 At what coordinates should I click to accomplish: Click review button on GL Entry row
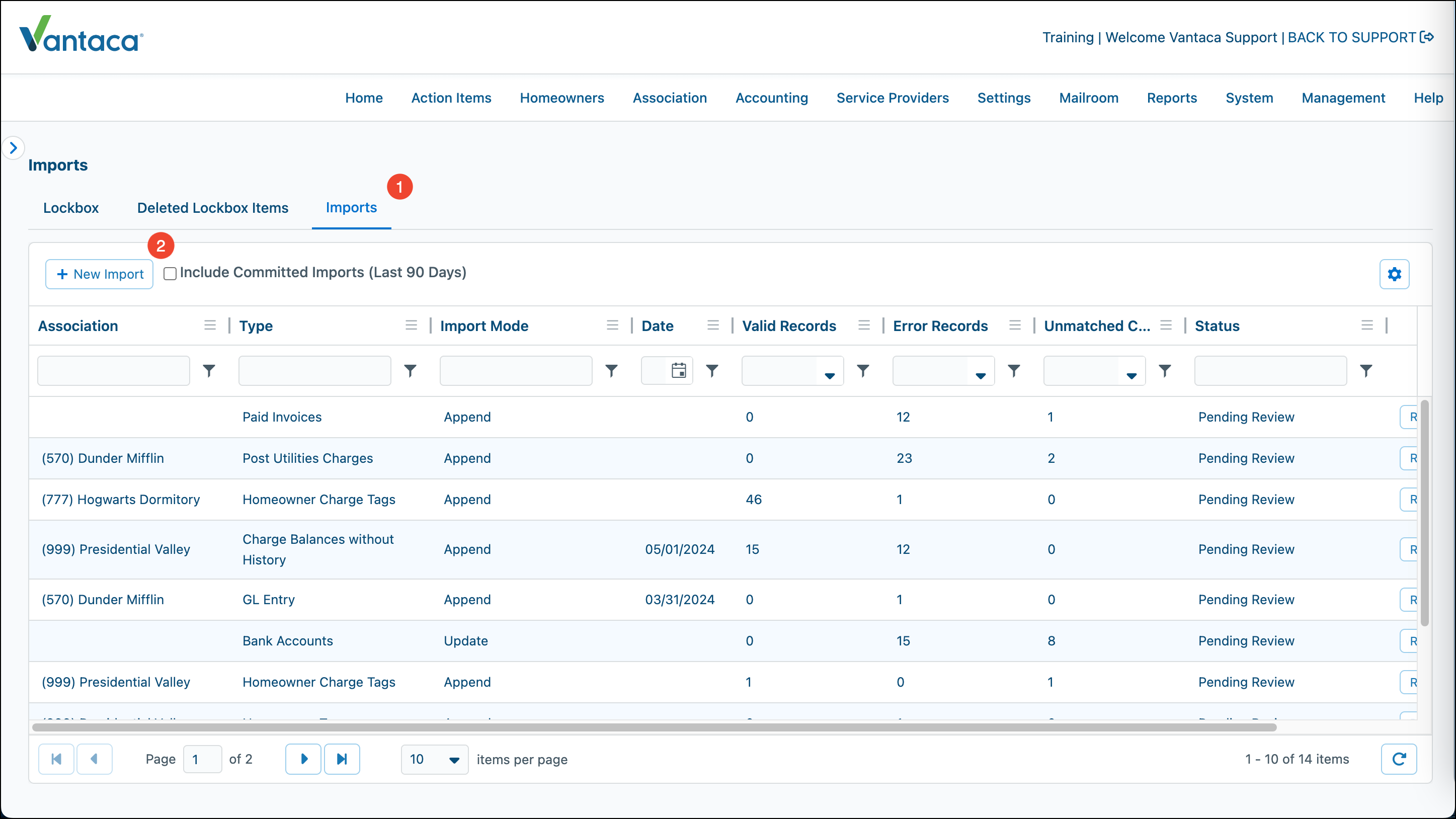(1409, 600)
